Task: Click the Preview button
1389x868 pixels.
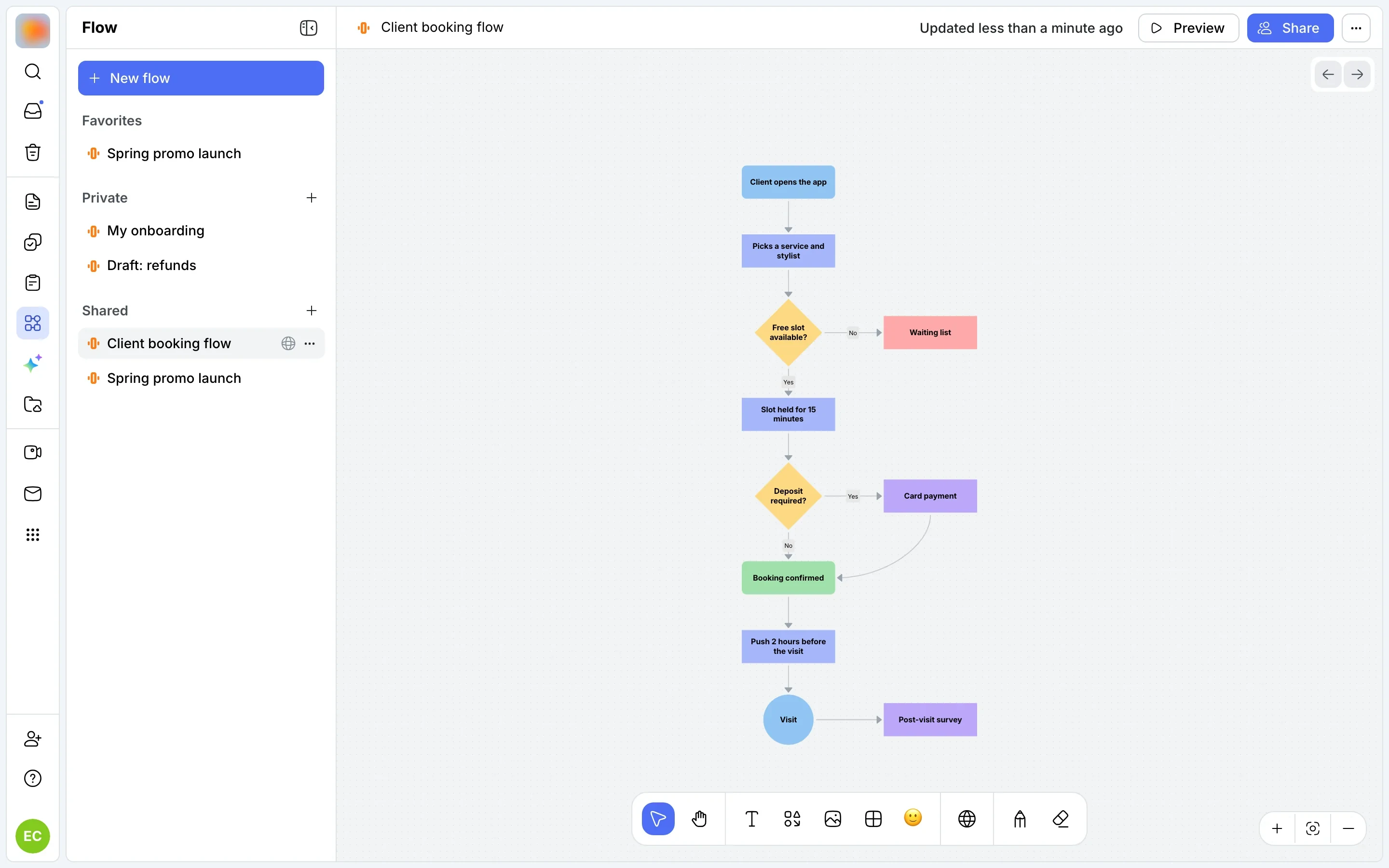Action: click(1188, 28)
